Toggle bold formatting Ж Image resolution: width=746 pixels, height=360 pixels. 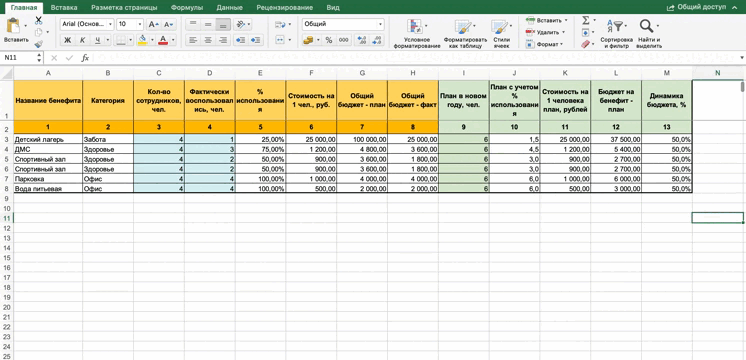(x=68, y=40)
